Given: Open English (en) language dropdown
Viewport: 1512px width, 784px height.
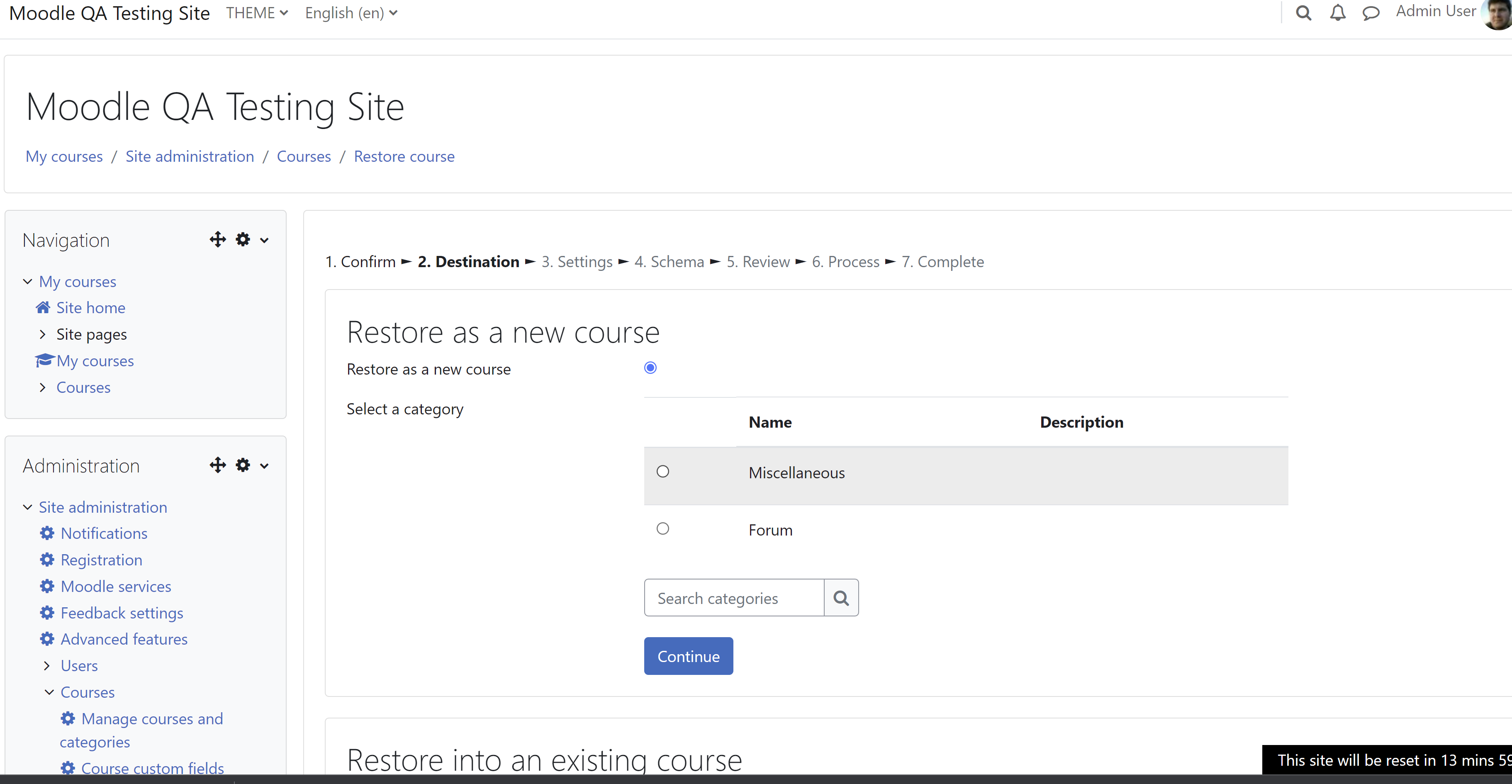Looking at the screenshot, I should 351,13.
